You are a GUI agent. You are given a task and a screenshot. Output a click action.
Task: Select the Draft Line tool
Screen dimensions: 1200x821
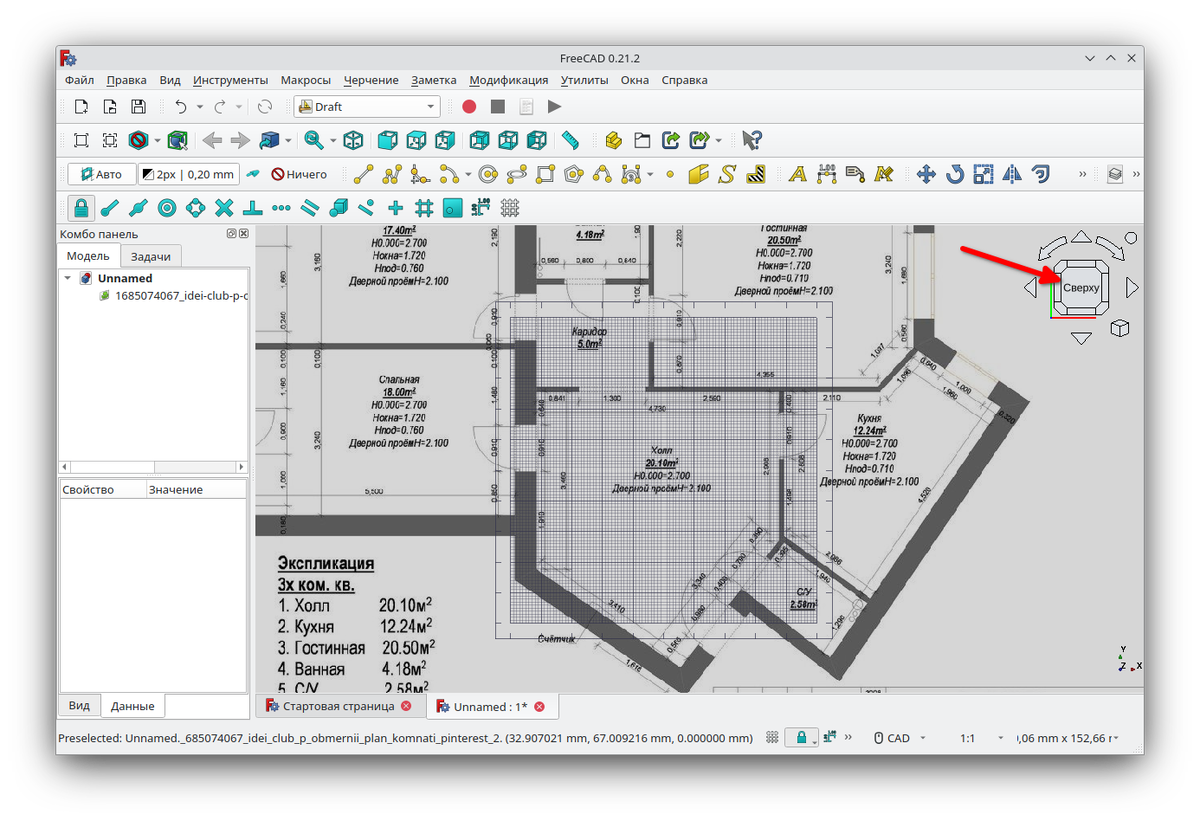click(x=364, y=175)
